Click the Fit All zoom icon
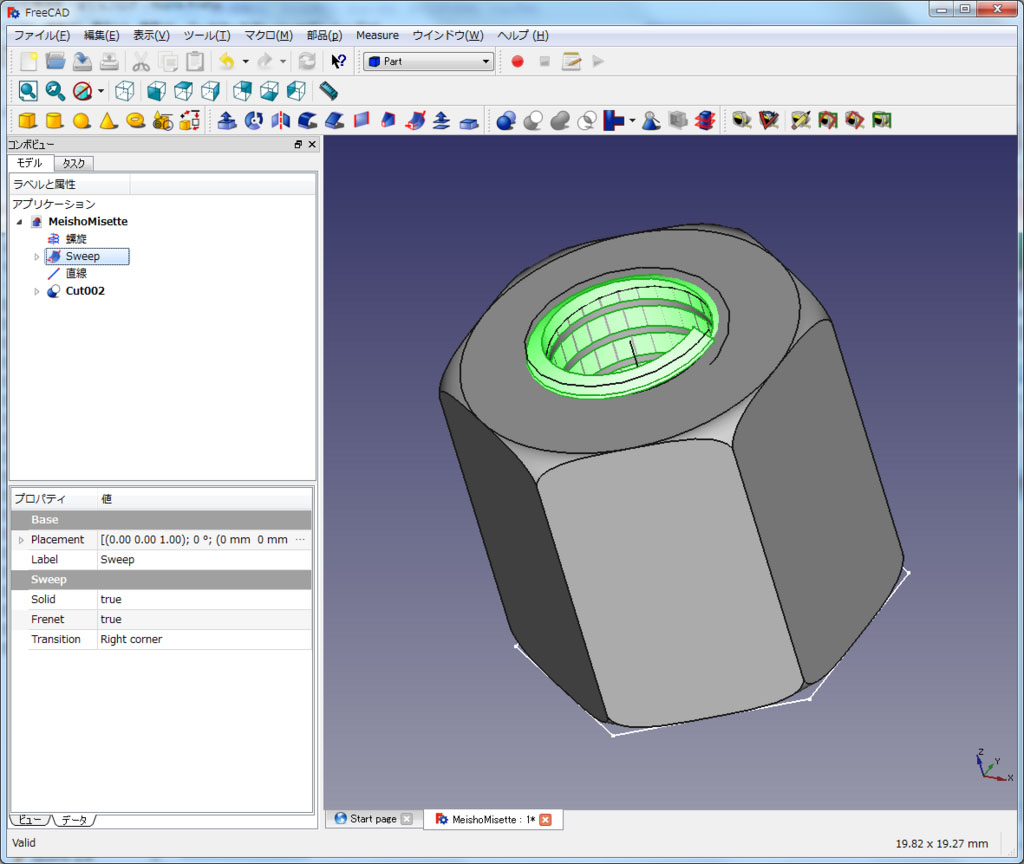The image size is (1024, 864). point(28,91)
